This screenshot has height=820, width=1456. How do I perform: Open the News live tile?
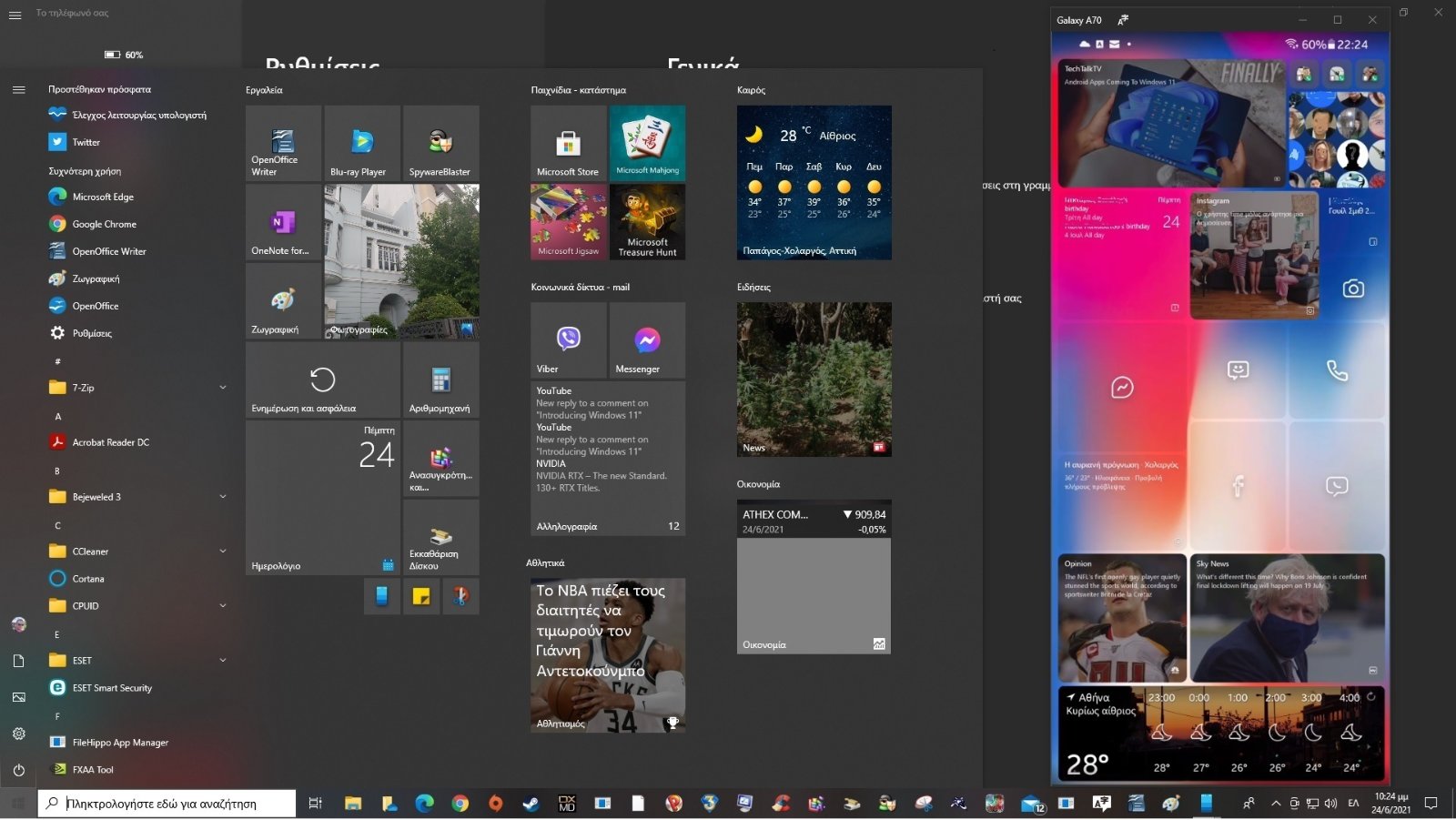814,380
